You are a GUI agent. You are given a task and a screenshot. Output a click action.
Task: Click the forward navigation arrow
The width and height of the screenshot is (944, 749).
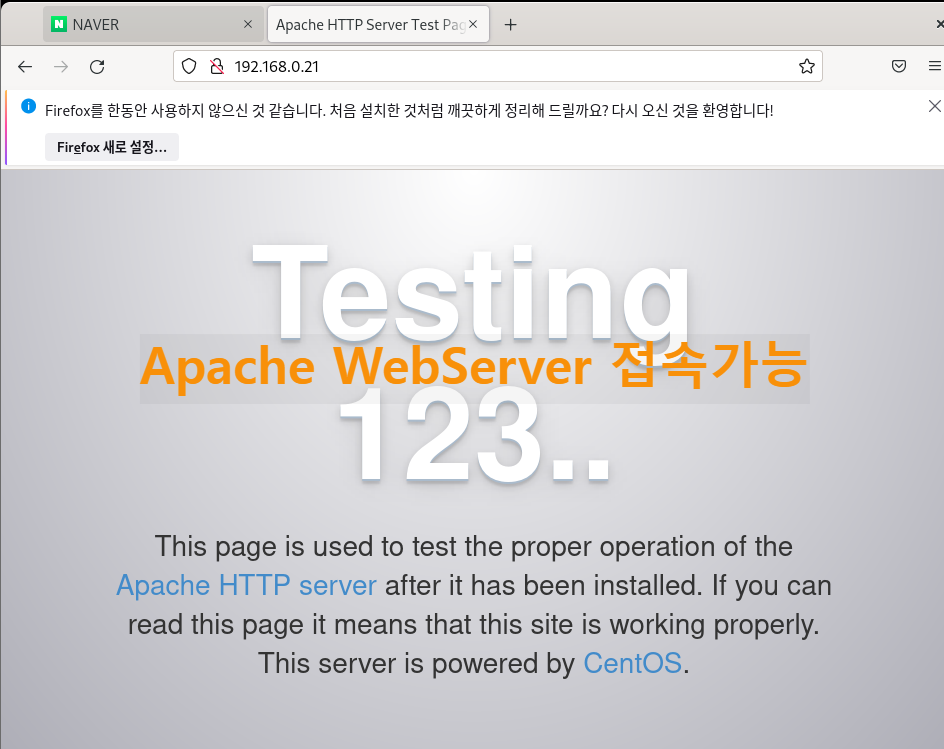[61, 66]
